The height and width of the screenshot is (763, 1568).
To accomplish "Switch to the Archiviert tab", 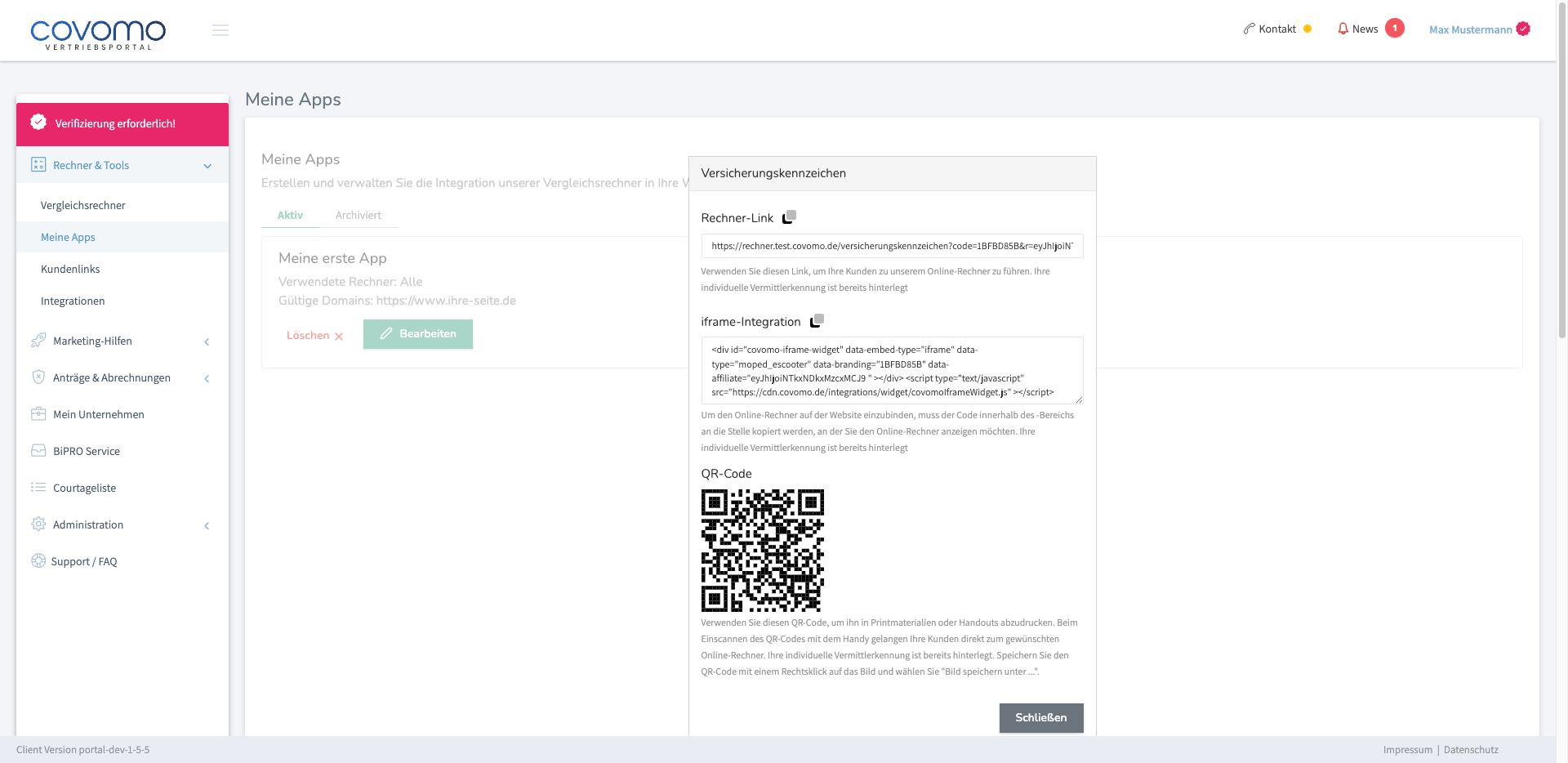I will pyautogui.click(x=359, y=215).
